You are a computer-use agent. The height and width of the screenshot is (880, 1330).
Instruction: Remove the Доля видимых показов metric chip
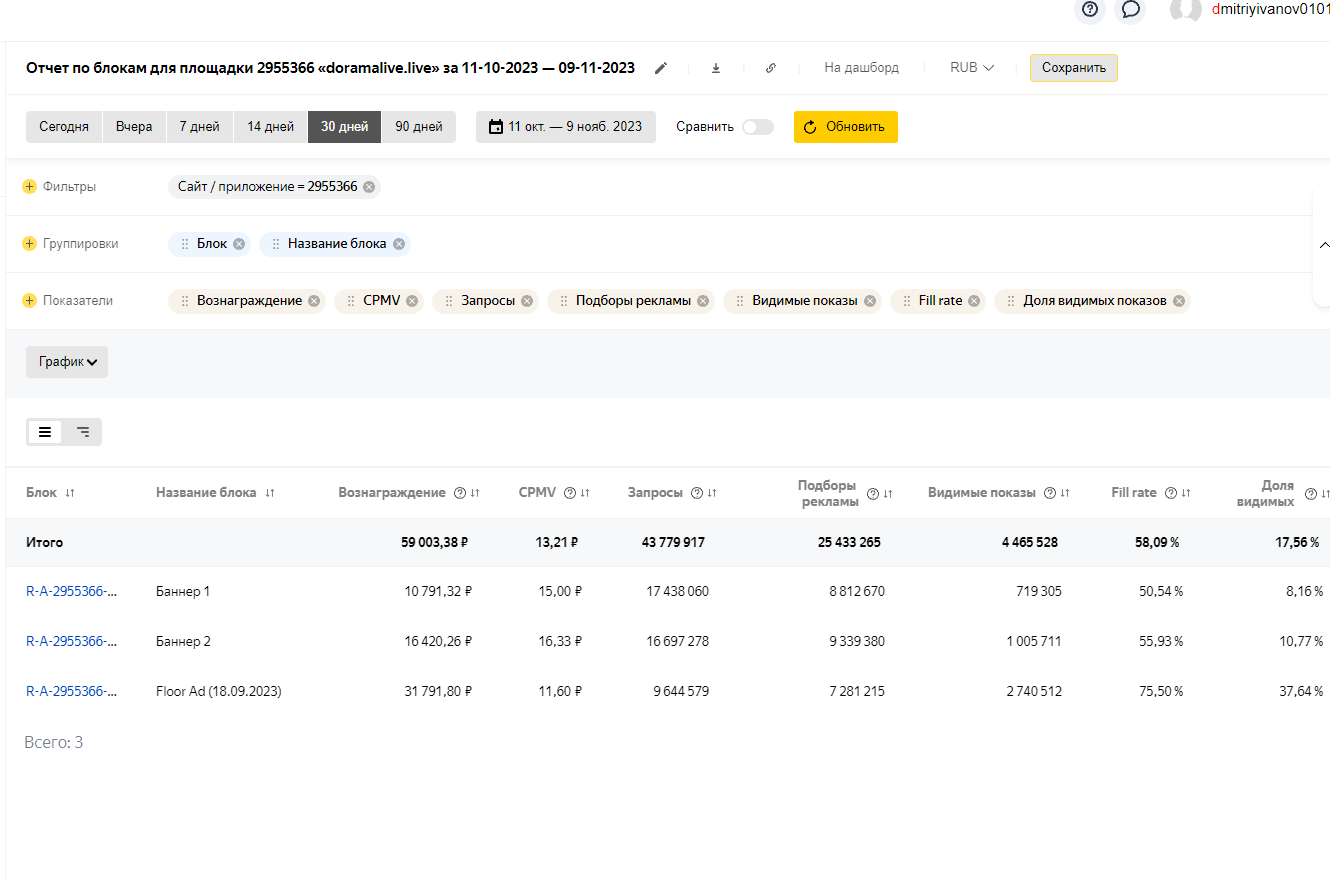coord(1179,301)
